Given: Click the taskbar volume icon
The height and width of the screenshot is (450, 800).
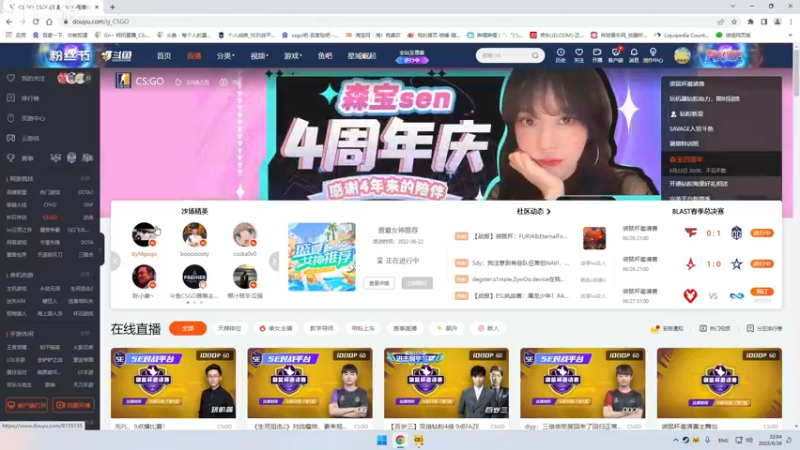Looking at the screenshot, I should [x=749, y=440].
